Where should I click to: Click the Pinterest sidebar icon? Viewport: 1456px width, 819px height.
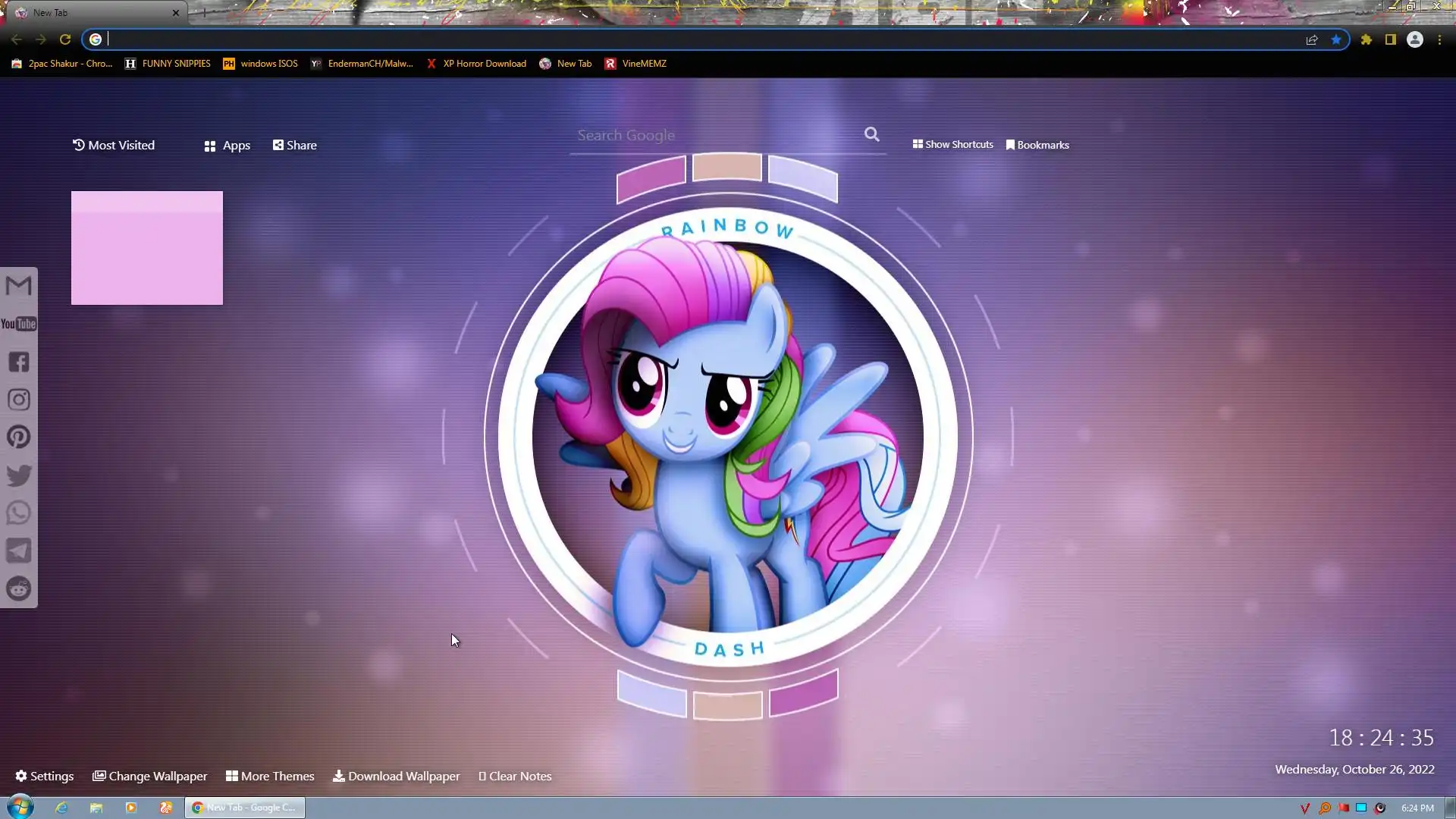tap(19, 438)
